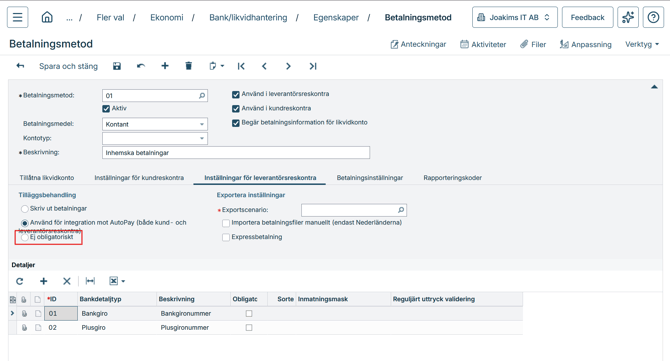
Task: Collapse the form header section arrow
Action: (654, 87)
